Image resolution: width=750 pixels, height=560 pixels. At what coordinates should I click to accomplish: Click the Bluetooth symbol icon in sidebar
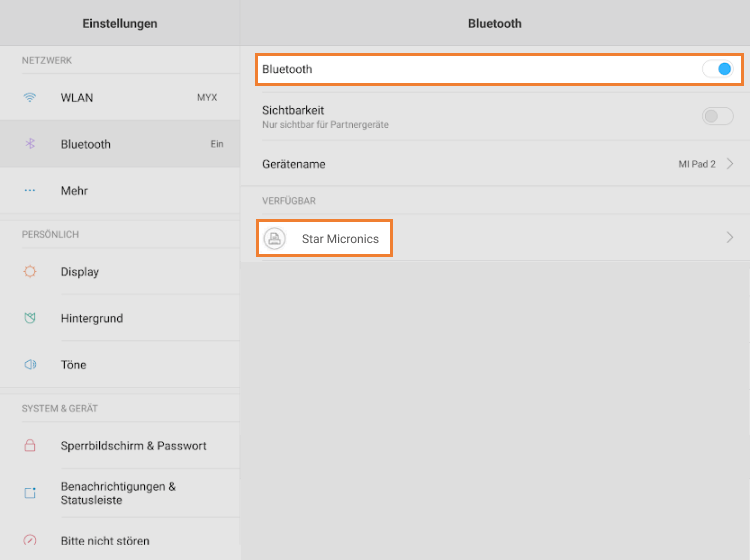tap(30, 143)
